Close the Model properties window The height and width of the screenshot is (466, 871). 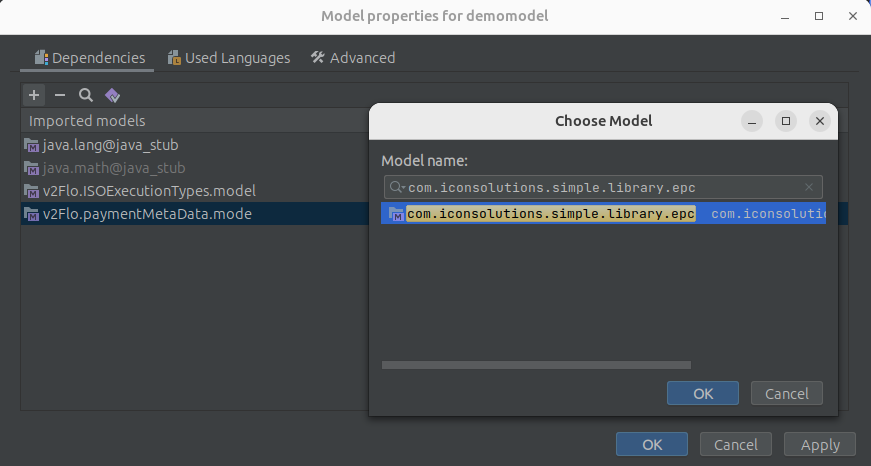tap(853, 16)
